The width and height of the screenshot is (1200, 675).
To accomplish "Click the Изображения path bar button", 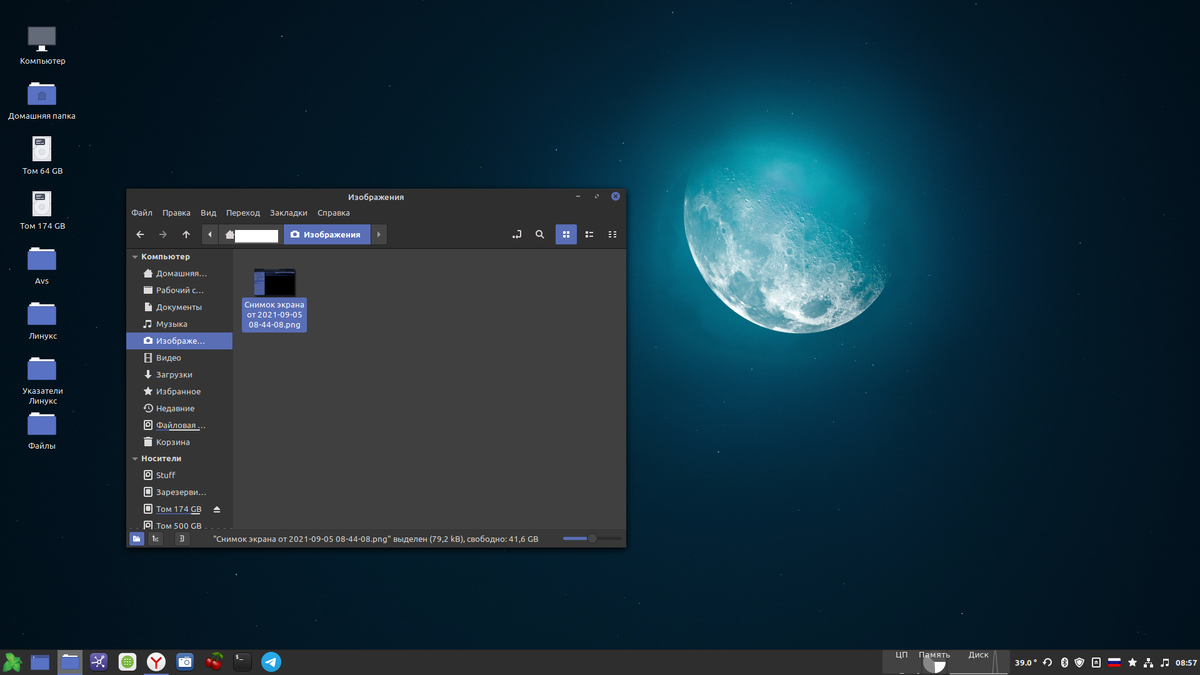I will pos(327,235).
